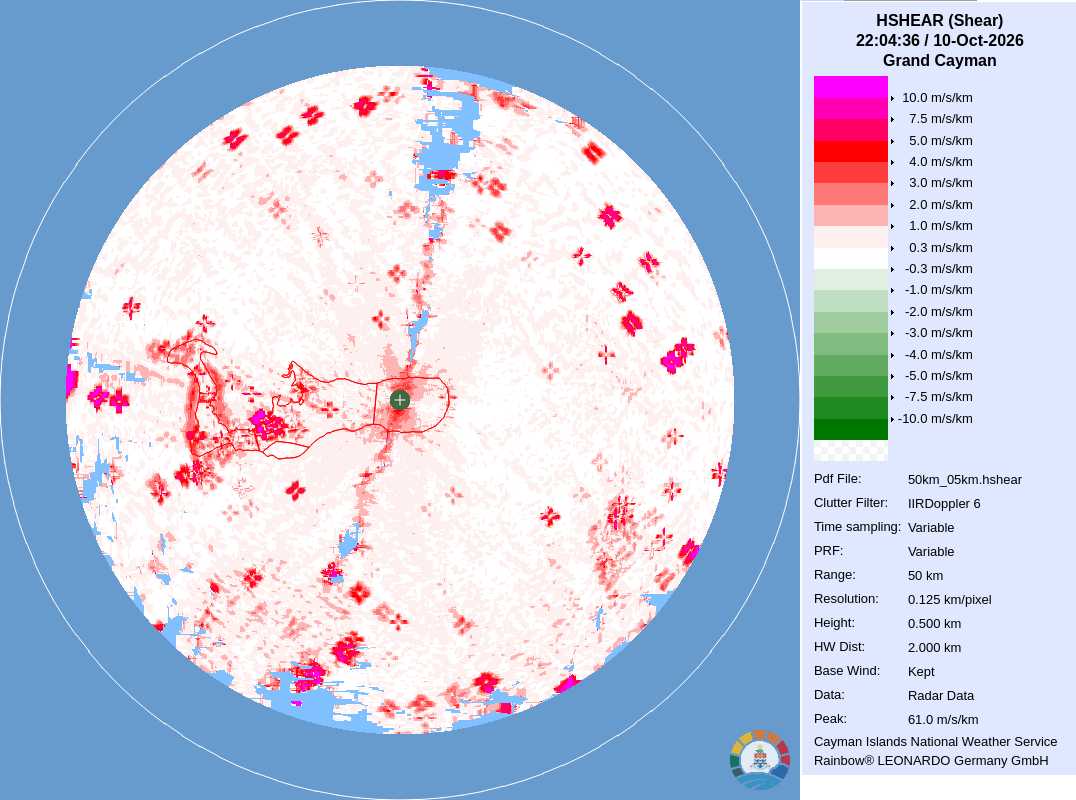Click the positive 10.0 m/s/km legend label

click(937, 97)
